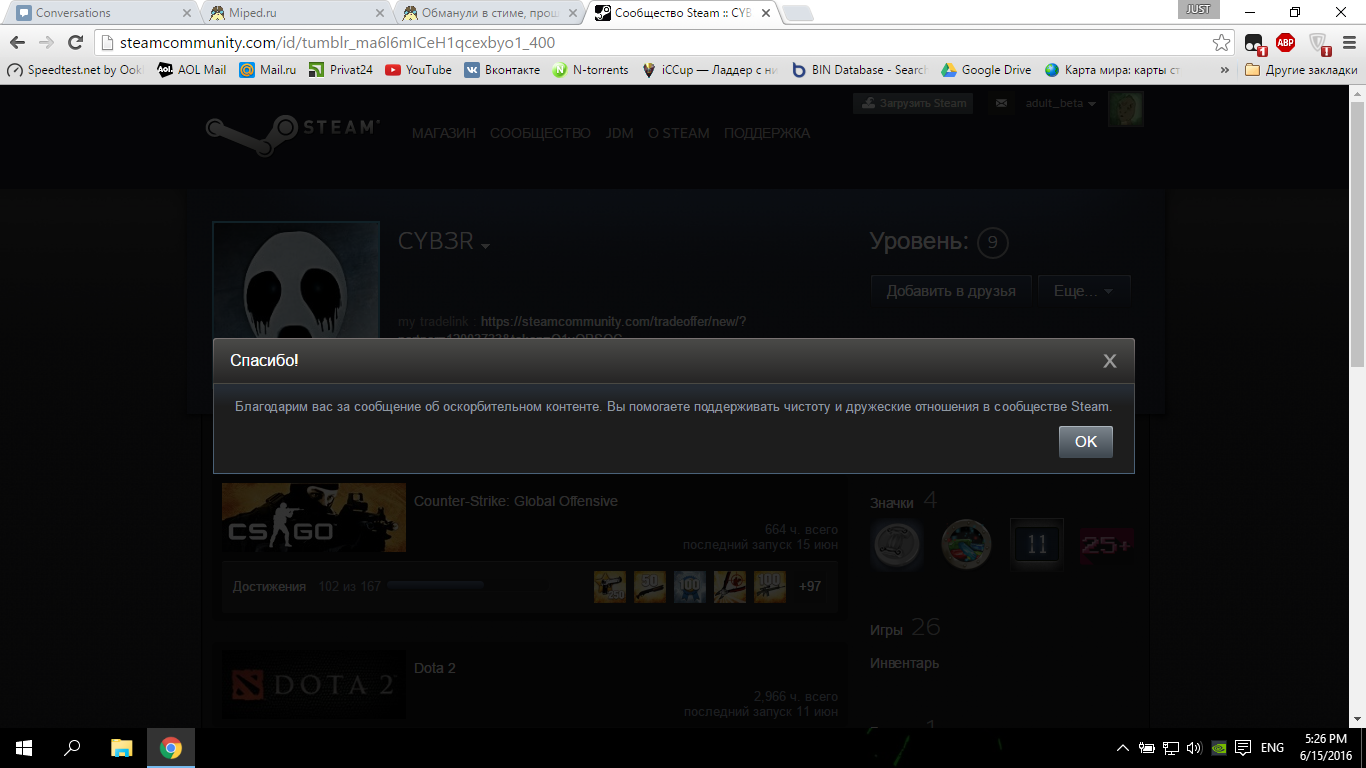This screenshot has height=768, width=1366.
Task: Show hidden system tray icons
Action: click(1123, 748)
